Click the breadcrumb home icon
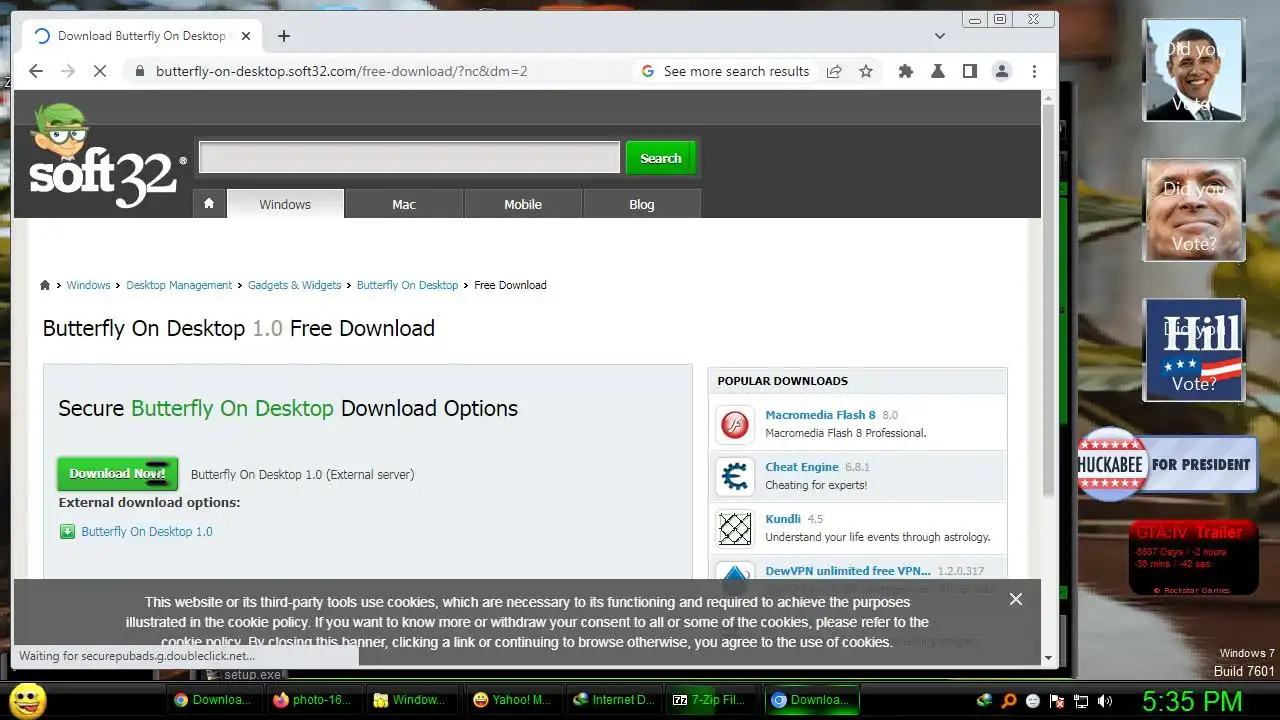Viewport: 1280px width, 720px height. (x=45, y=285)
